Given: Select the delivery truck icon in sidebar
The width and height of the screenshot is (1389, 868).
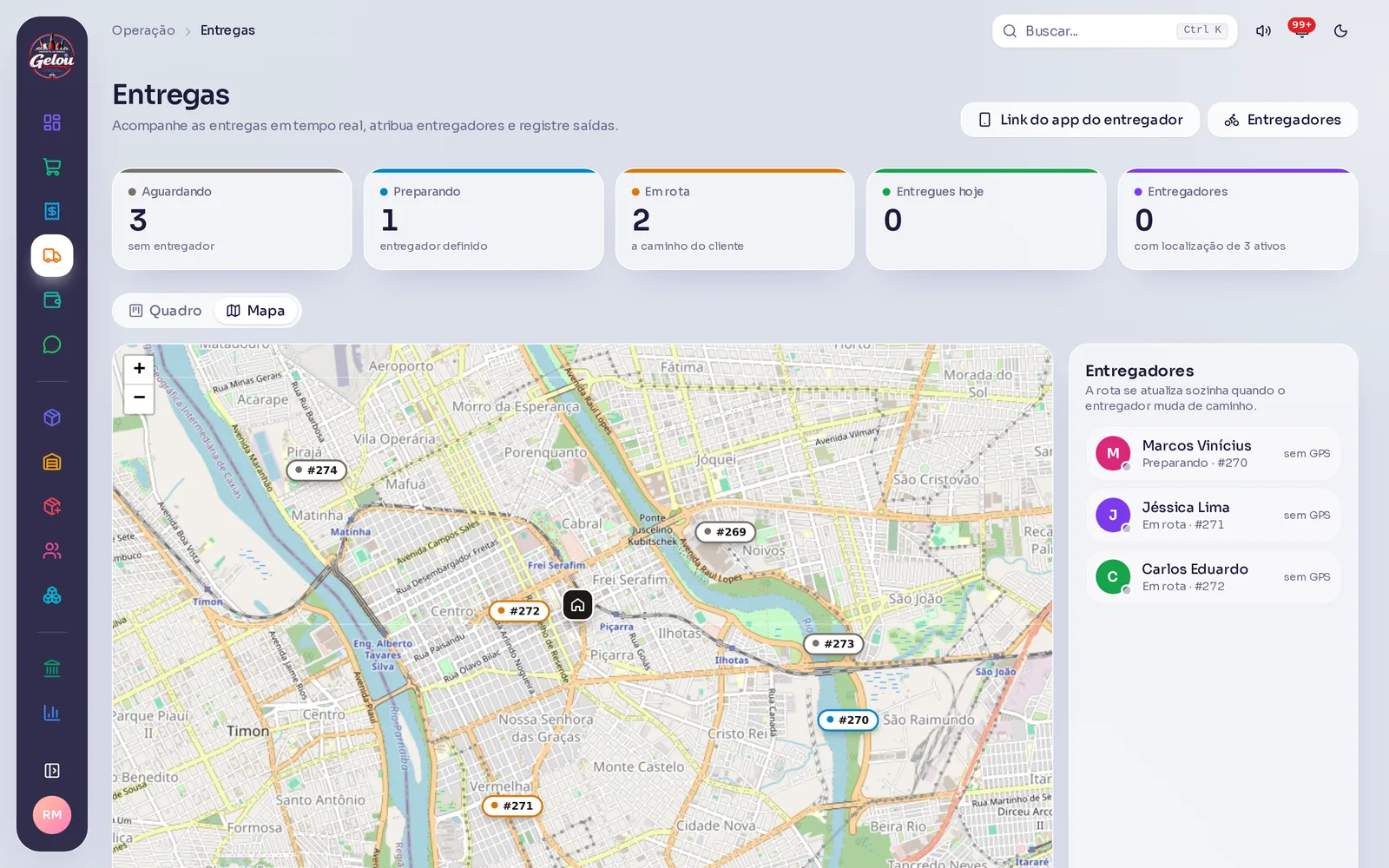Looking at the screenshot, I should click(52, 256).
